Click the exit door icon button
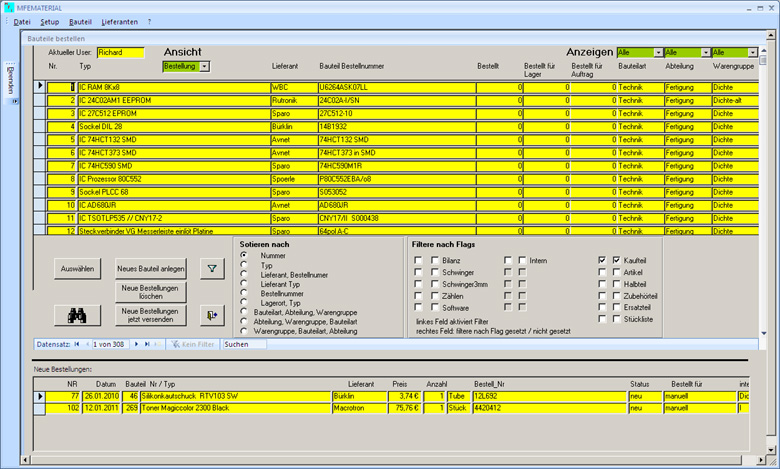 pos(212,315)
